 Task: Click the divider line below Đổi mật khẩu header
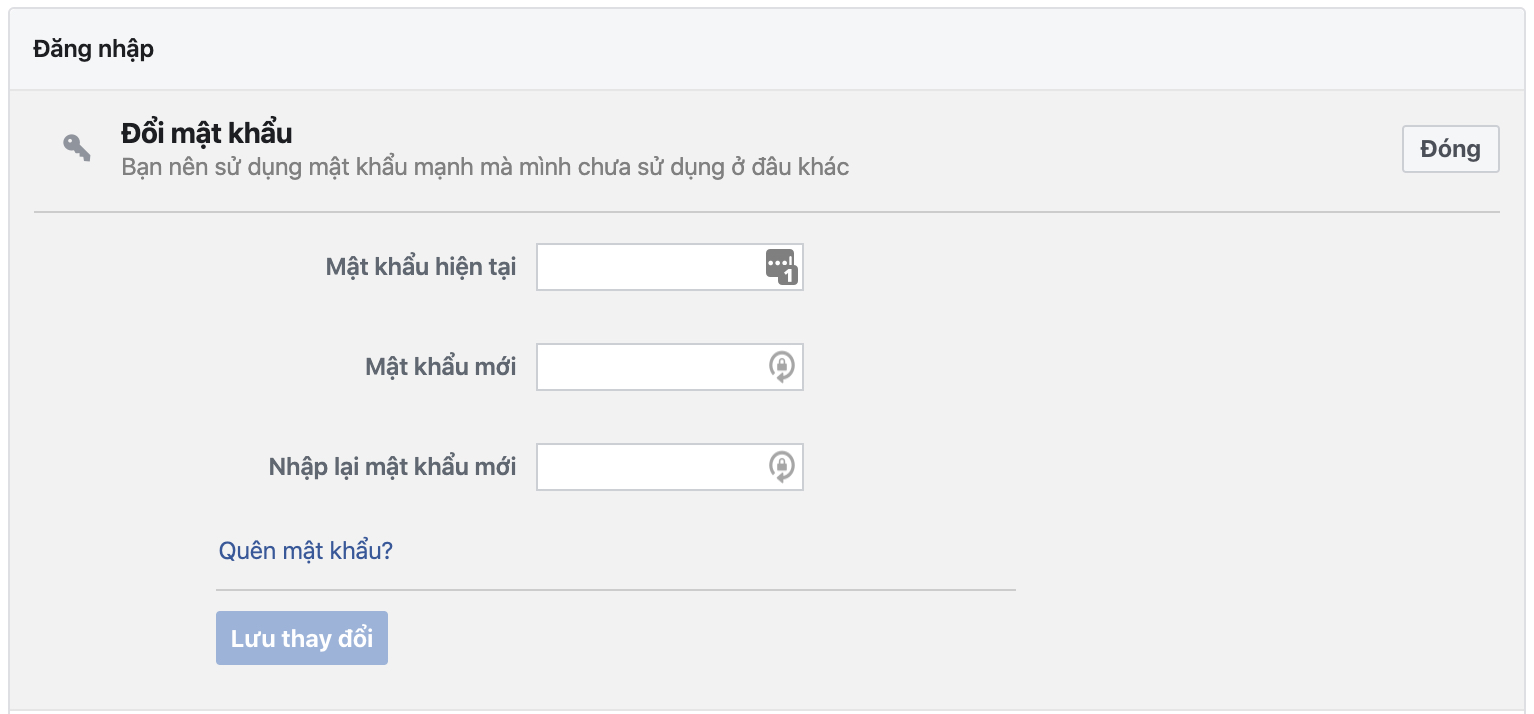766,212
